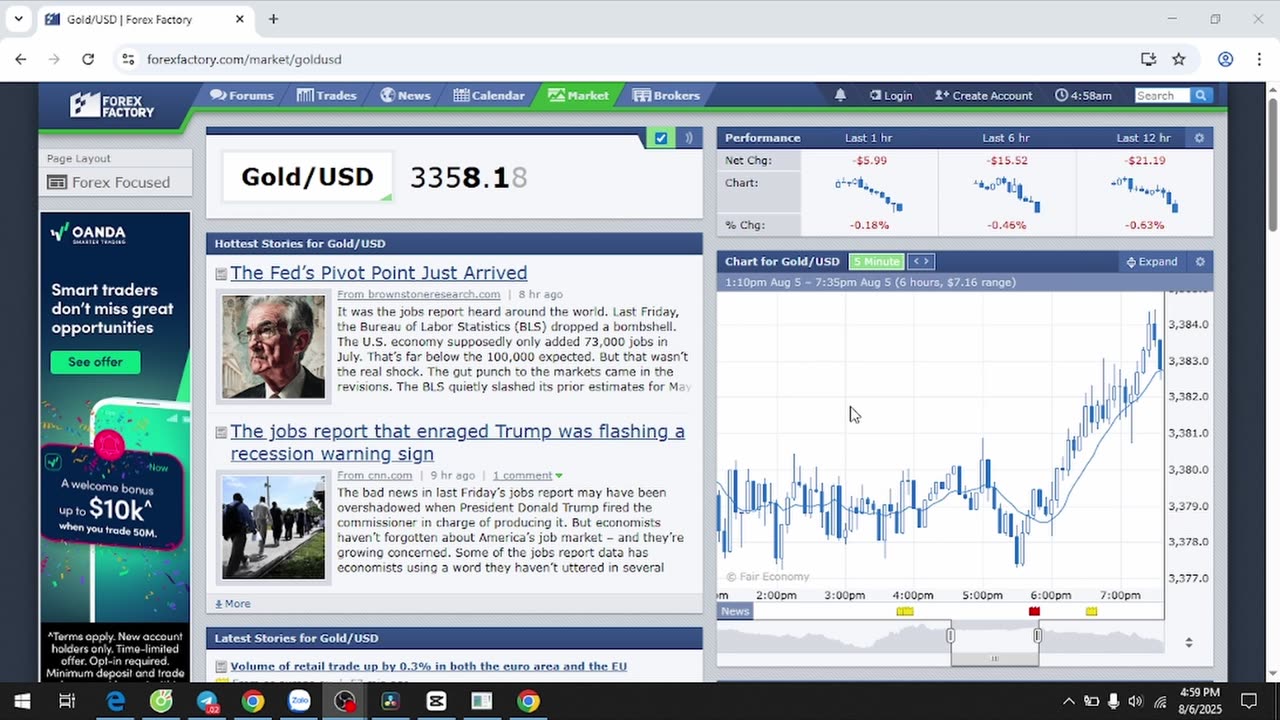This screenshot has width=1280, height=720.
Task: Open the Gold/USD instrument selector
Action: [x=307, y=177]
